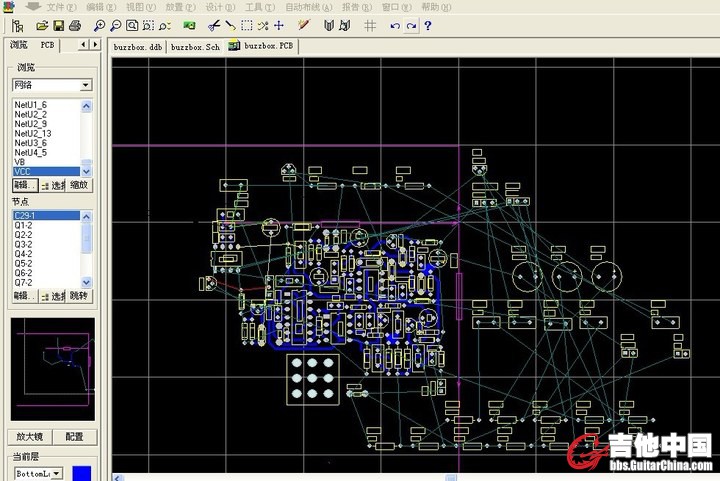Open the 视图 (View) menu

tap(141, 7)
